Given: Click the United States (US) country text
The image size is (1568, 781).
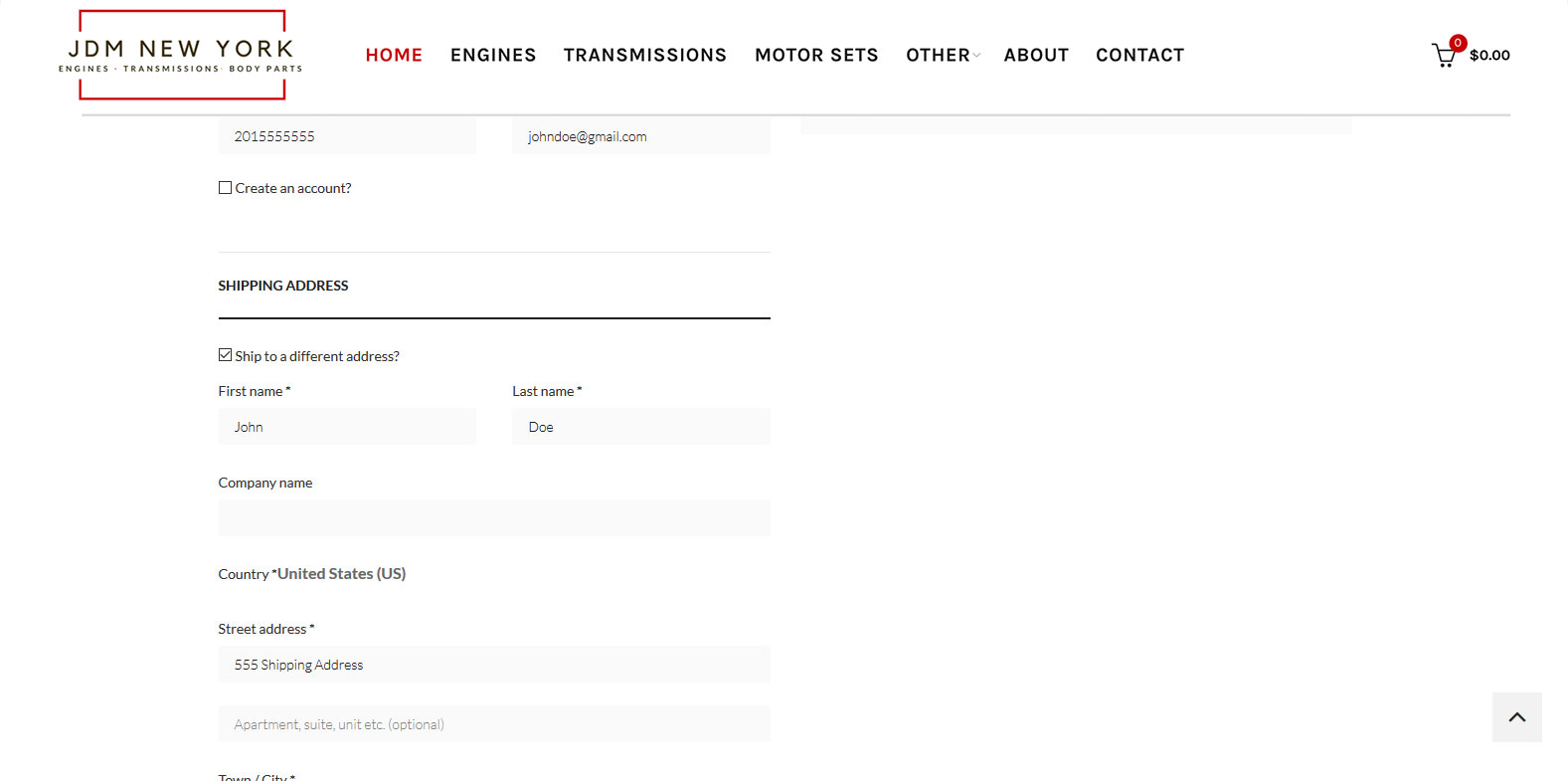Looking at the screenshot, I should click(x=341, y=574).
